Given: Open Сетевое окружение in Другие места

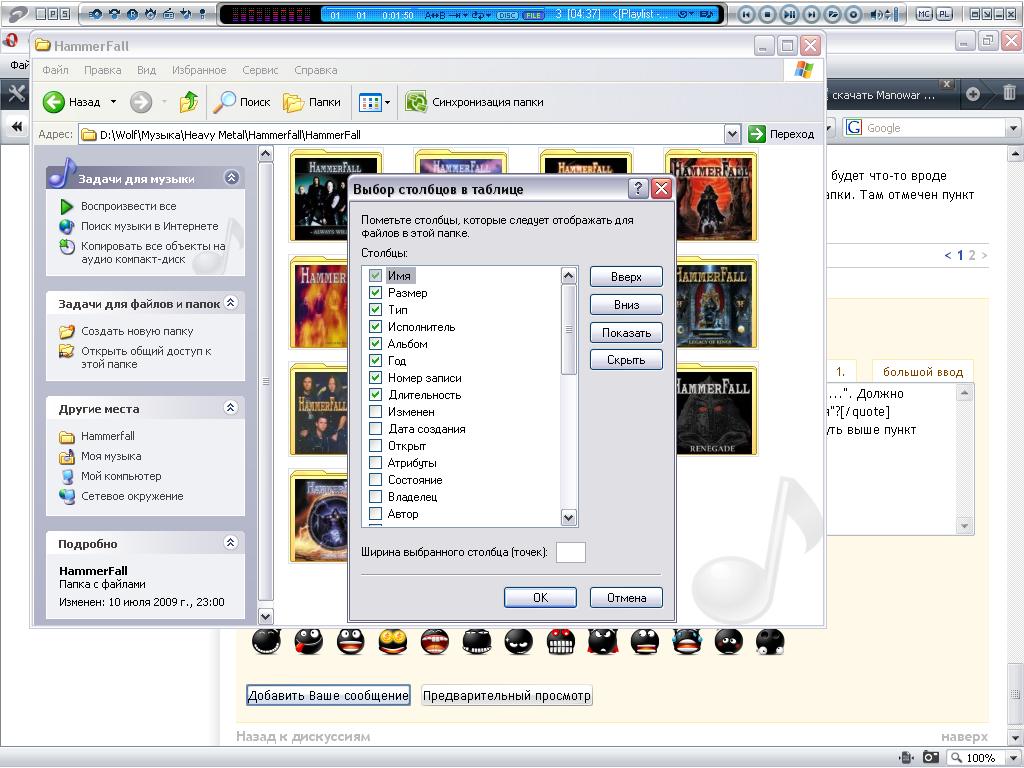Looking at the screenshot, I should click(x=121, y=496).
